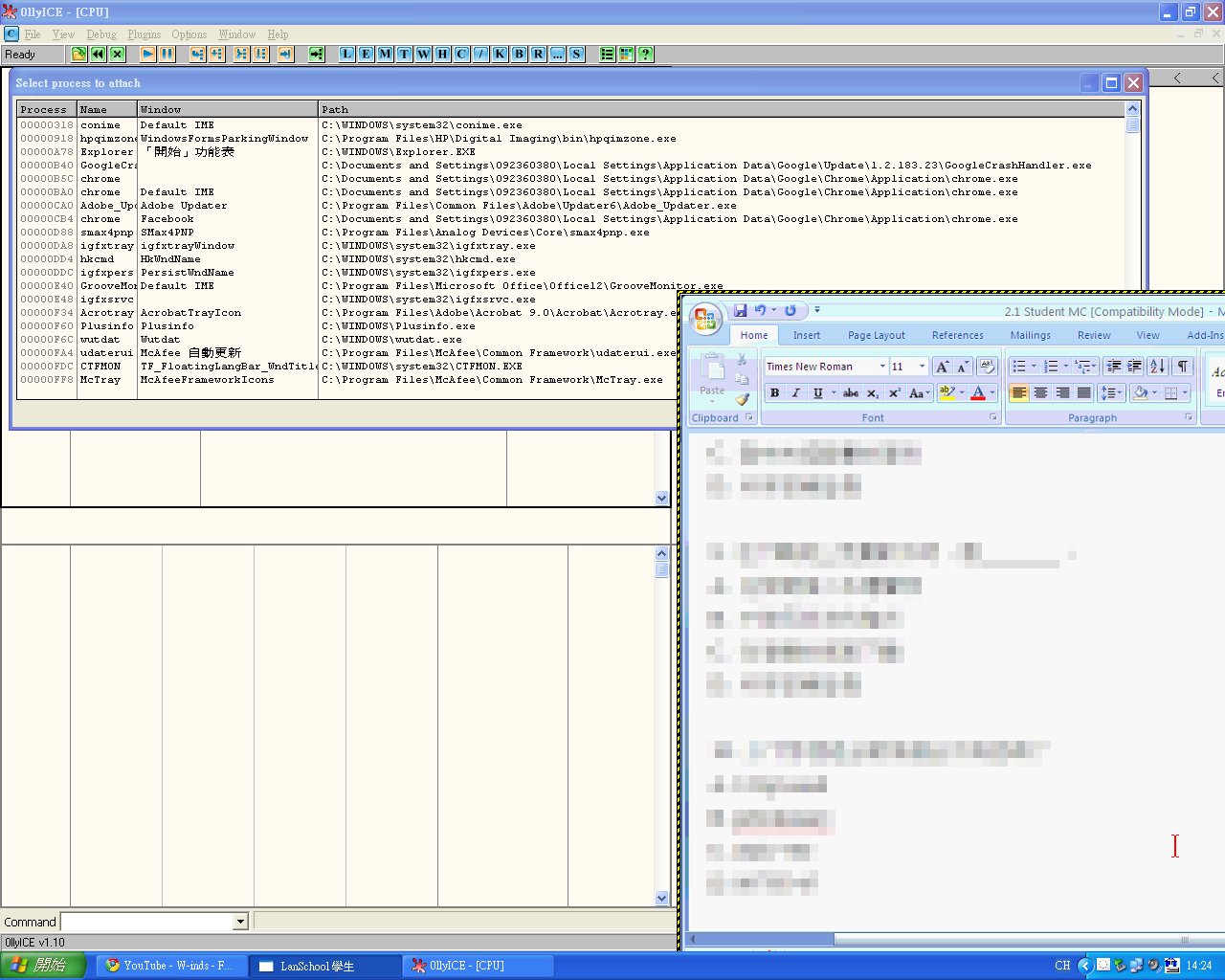Pause execution with the pause icon

[x=167, y=55]
